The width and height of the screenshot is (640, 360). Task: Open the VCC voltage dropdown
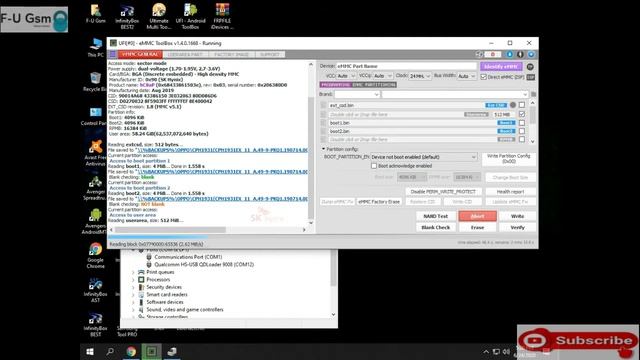(x=346, y=76)
